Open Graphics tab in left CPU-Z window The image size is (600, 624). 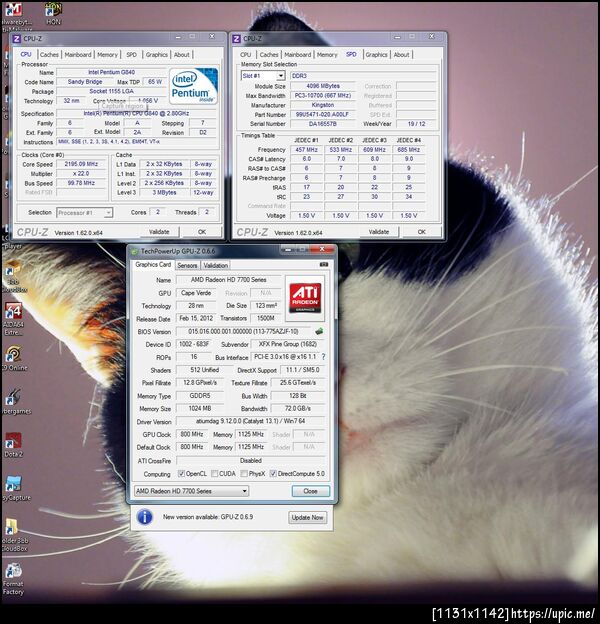[x=156, y=55]
